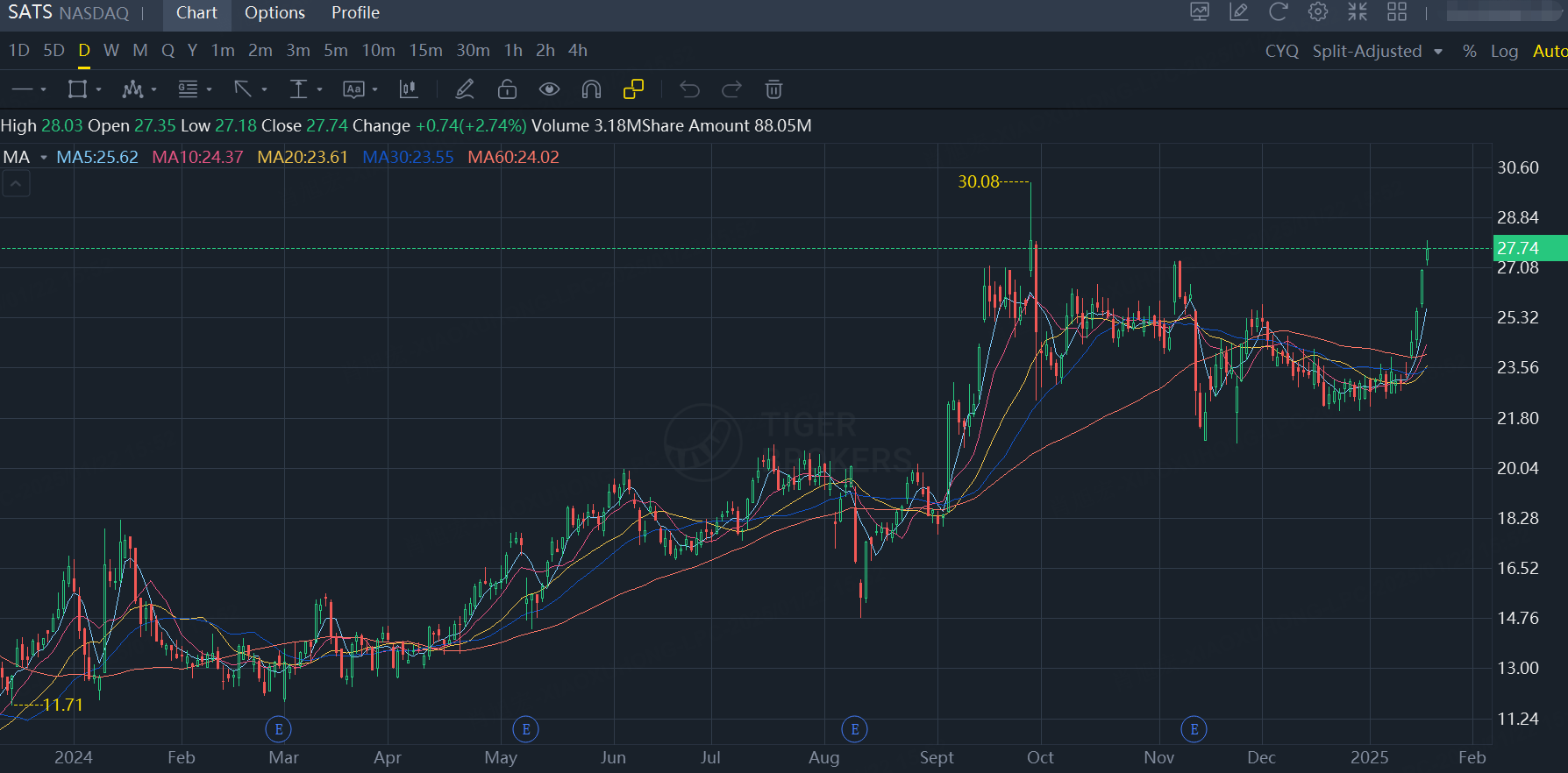This screenshot has width=1568, height=773.
Task: Switch to the 4h interval
Action: click(x=578, y=51)
